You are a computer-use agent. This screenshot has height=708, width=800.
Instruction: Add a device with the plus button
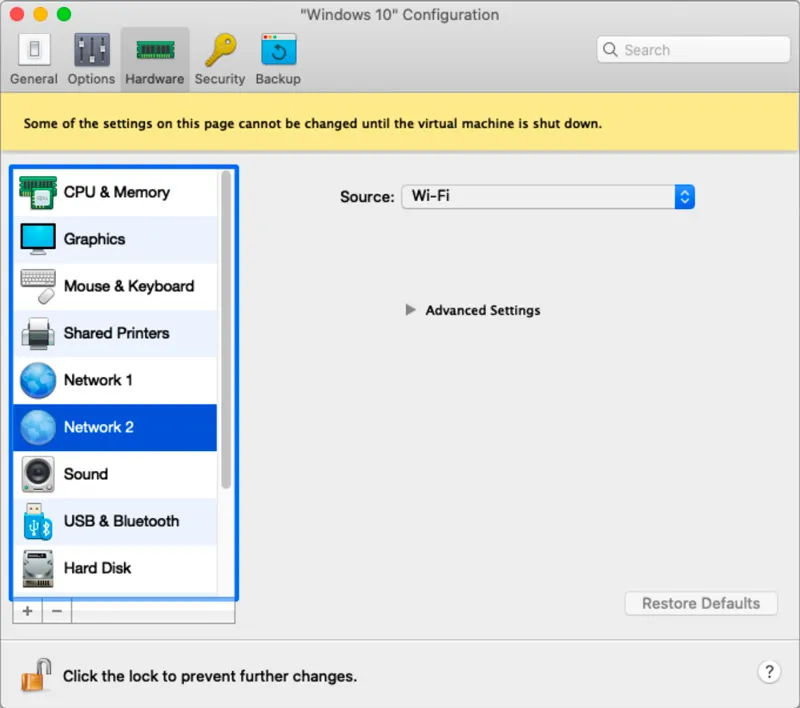tap(28, 611)
